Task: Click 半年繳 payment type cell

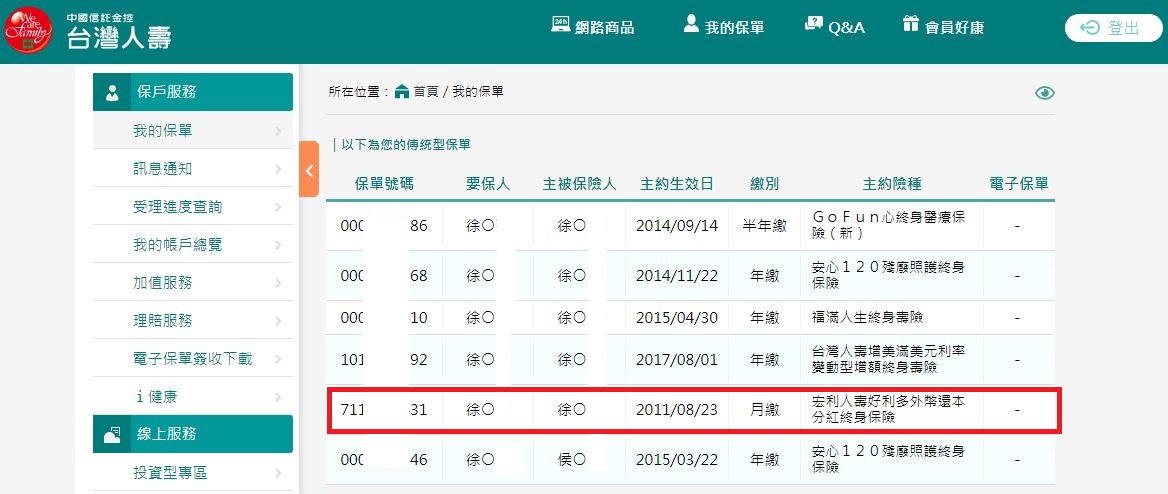Action: pyautogui.click(x=764, y=226)
